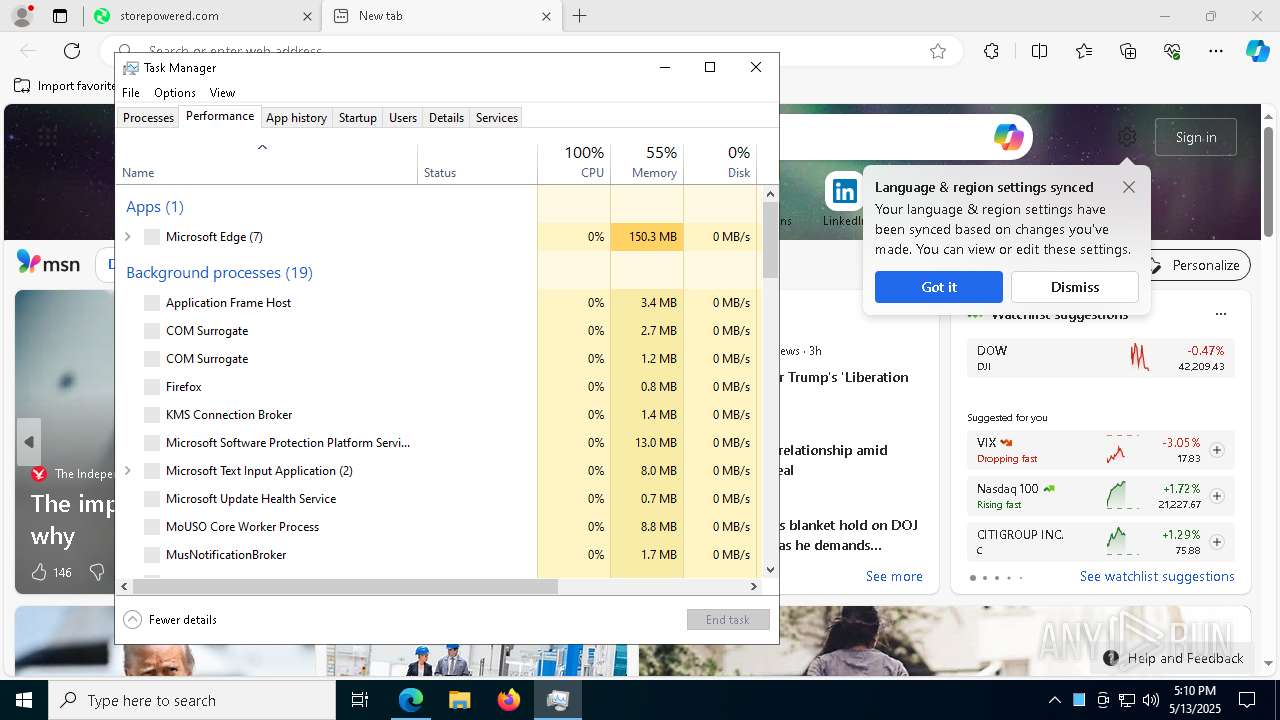Open Task Manager View menu
The height and width of the screenshot is (720, 1280).
[x=222, y=93]
